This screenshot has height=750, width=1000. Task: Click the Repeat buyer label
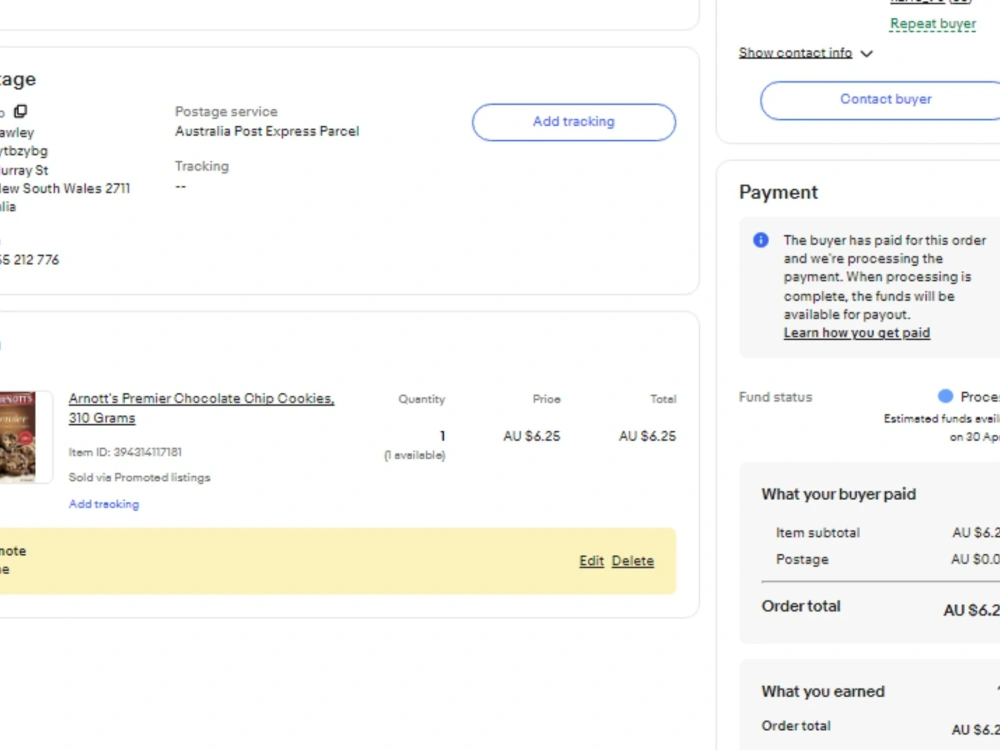[x=933, y=24]
